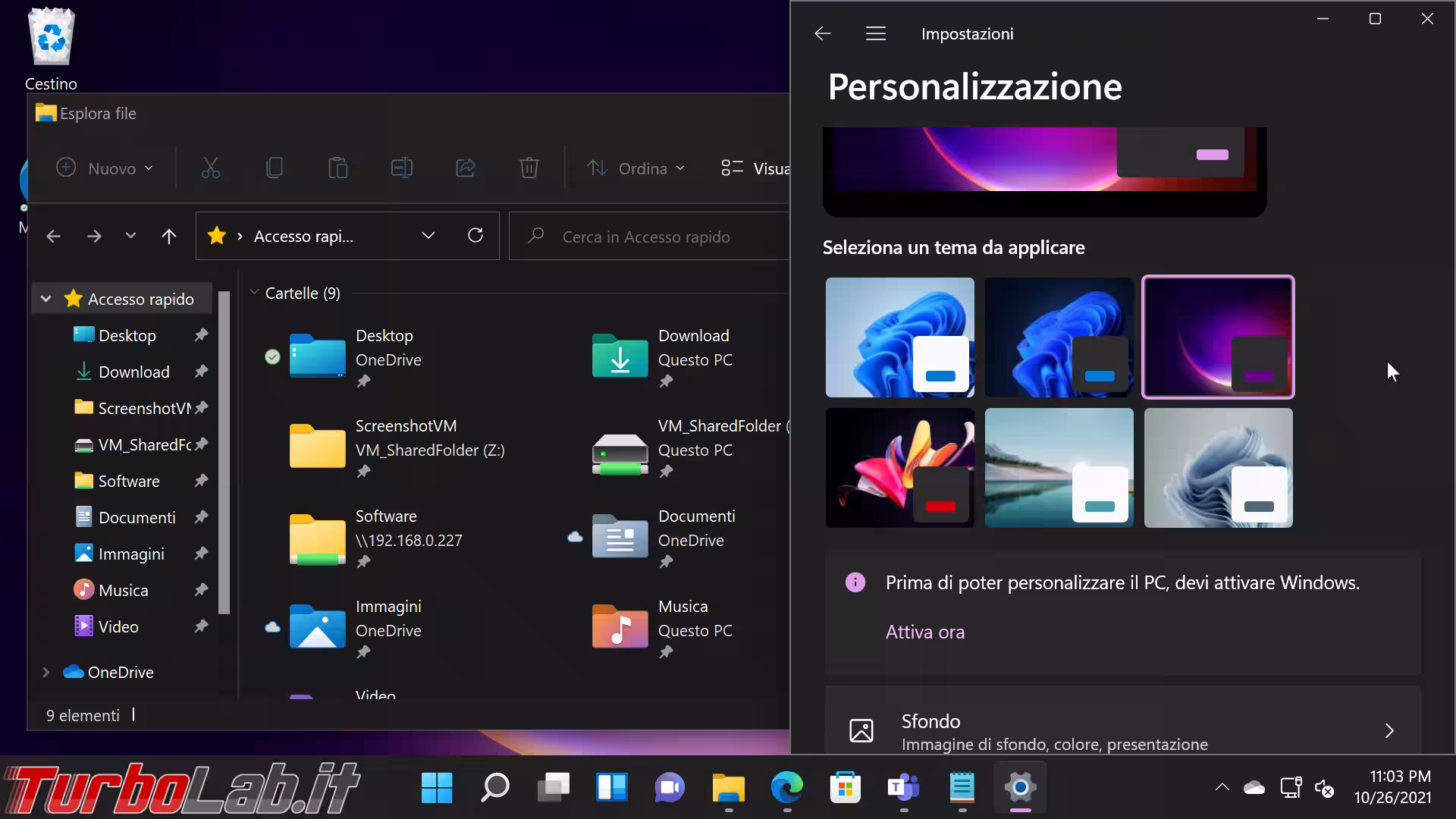The height and width of the screenshot is (819, 1456).
Task: Click the Delete trash icon in toolbar
Action: 529,168
